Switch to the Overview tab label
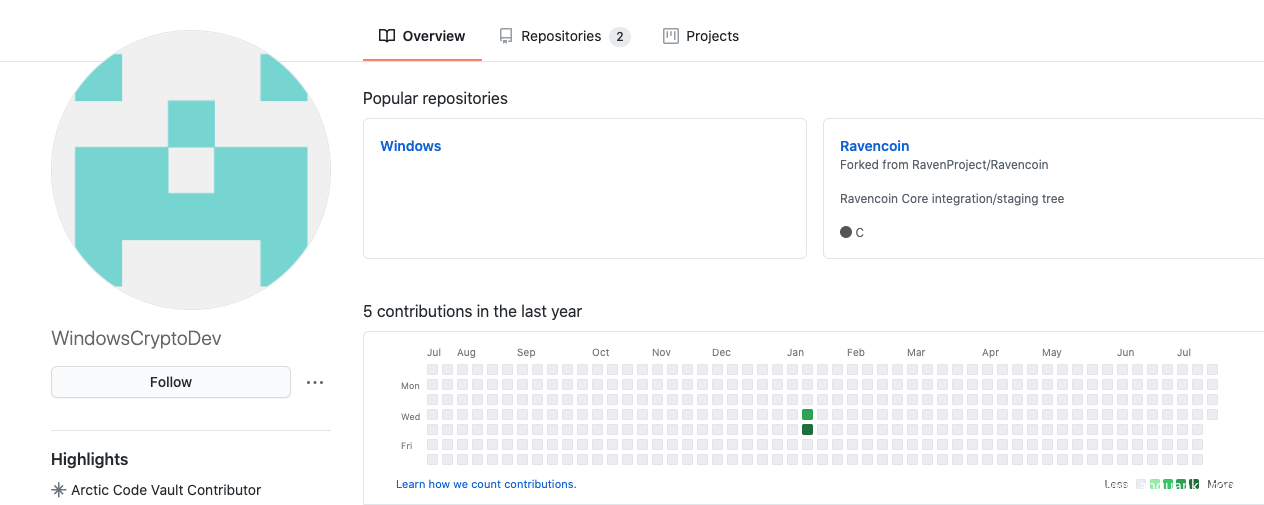 click(x=434, y=36)
